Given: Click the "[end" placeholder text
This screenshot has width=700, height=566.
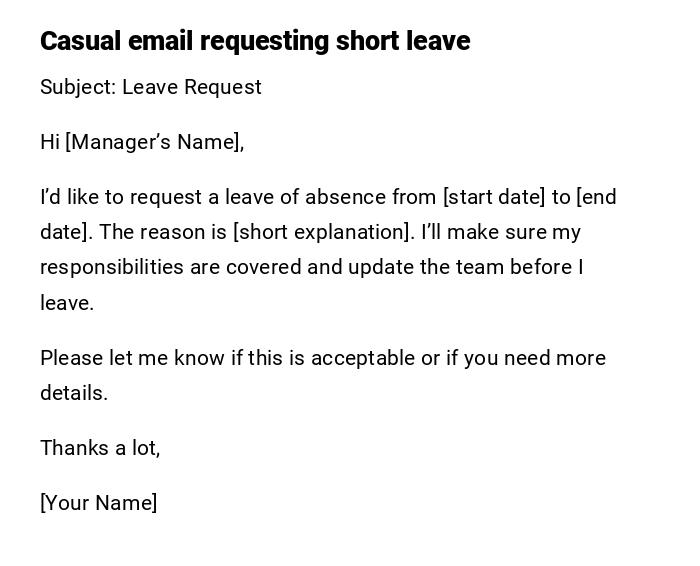Looking at the screenshot, I should 597,197.
